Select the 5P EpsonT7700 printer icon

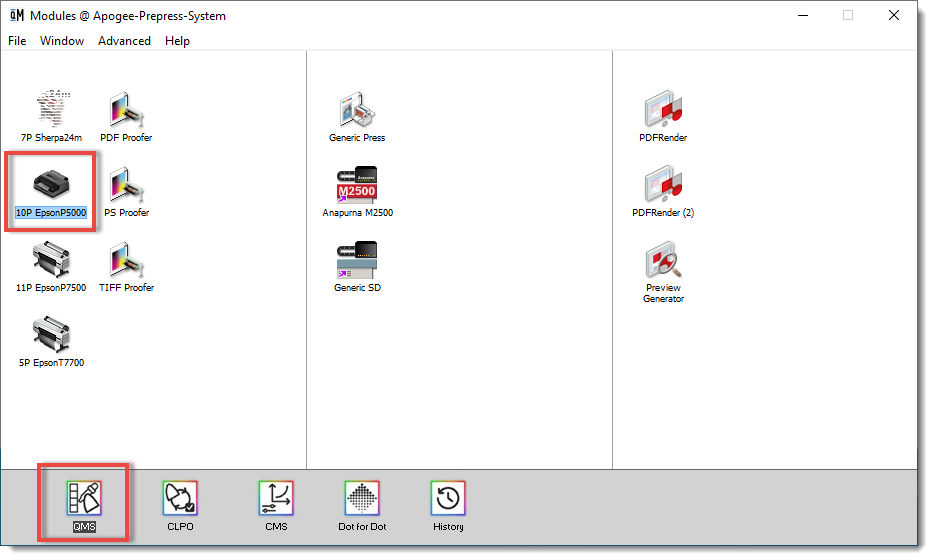coord(51,335)
